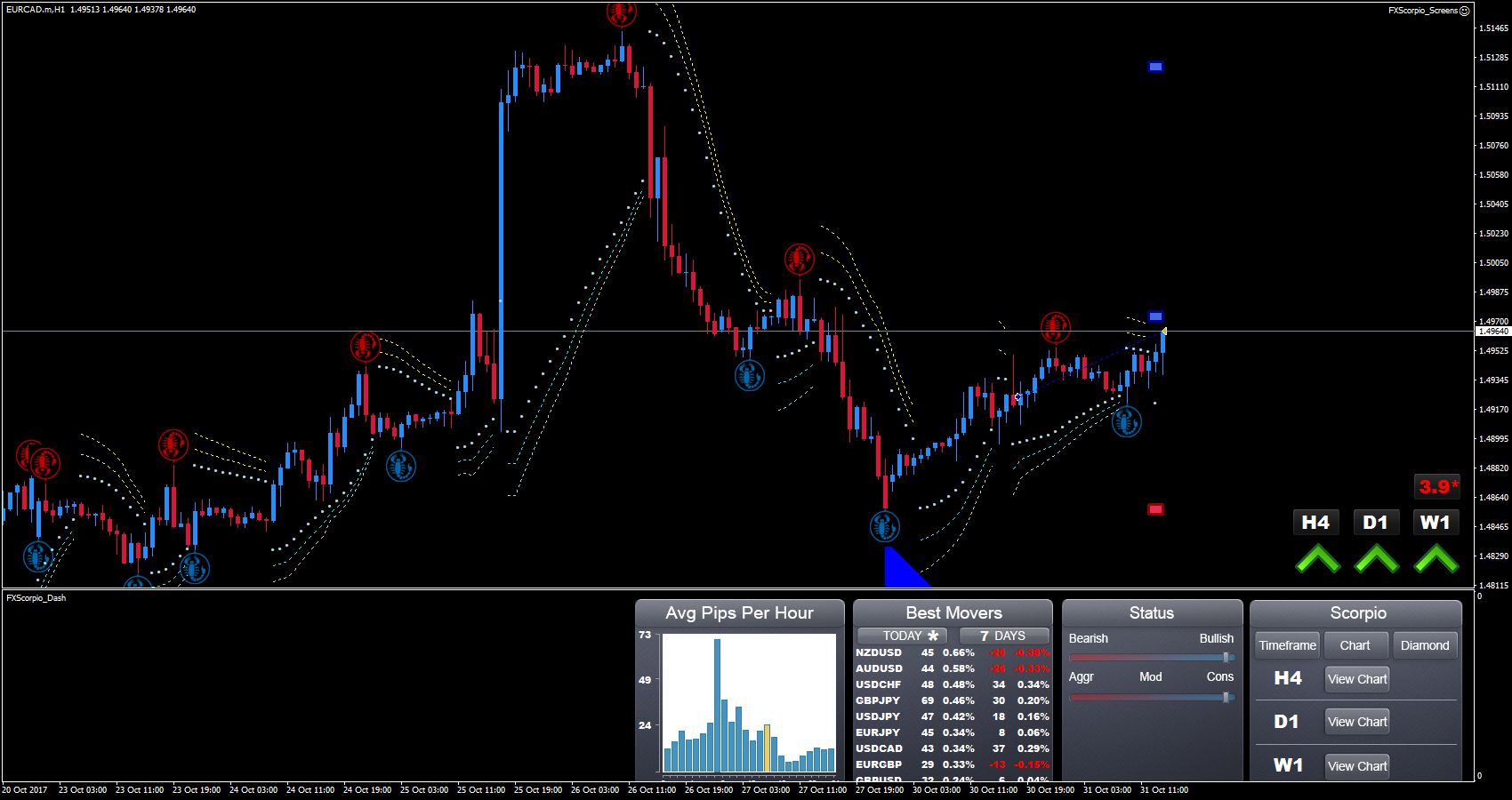Viewport: 1512px width, 800px height.
Task: Select the Timeframe tab in Scorpio panel
Action: click(x=1287, y=645)
